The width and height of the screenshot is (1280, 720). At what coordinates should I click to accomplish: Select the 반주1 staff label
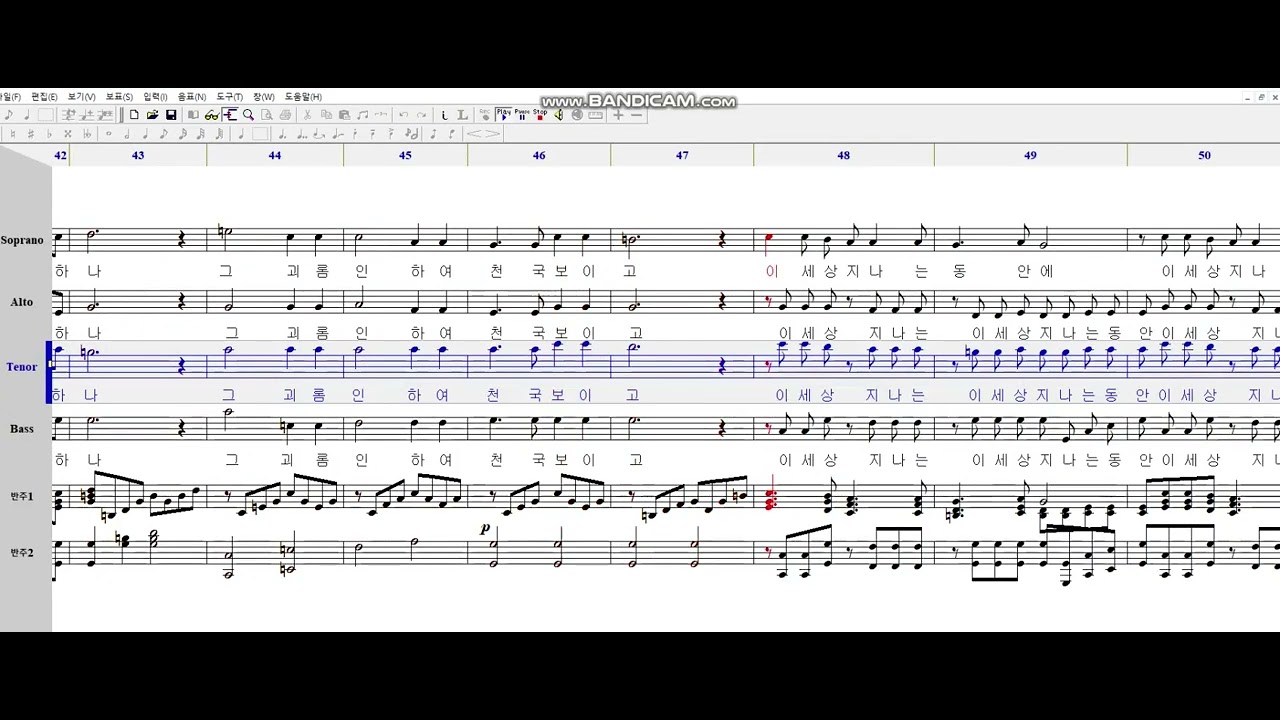pyautogui.click(x=22, y=496)
